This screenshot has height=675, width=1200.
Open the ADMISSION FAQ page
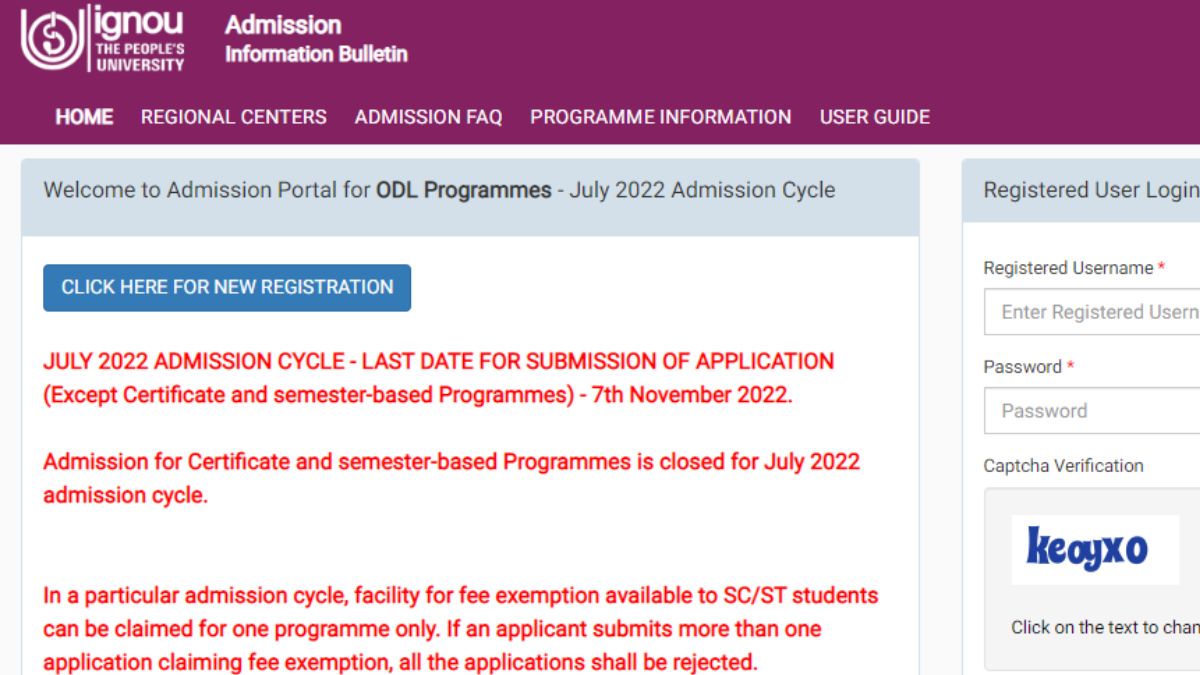(x=428, y=117)
